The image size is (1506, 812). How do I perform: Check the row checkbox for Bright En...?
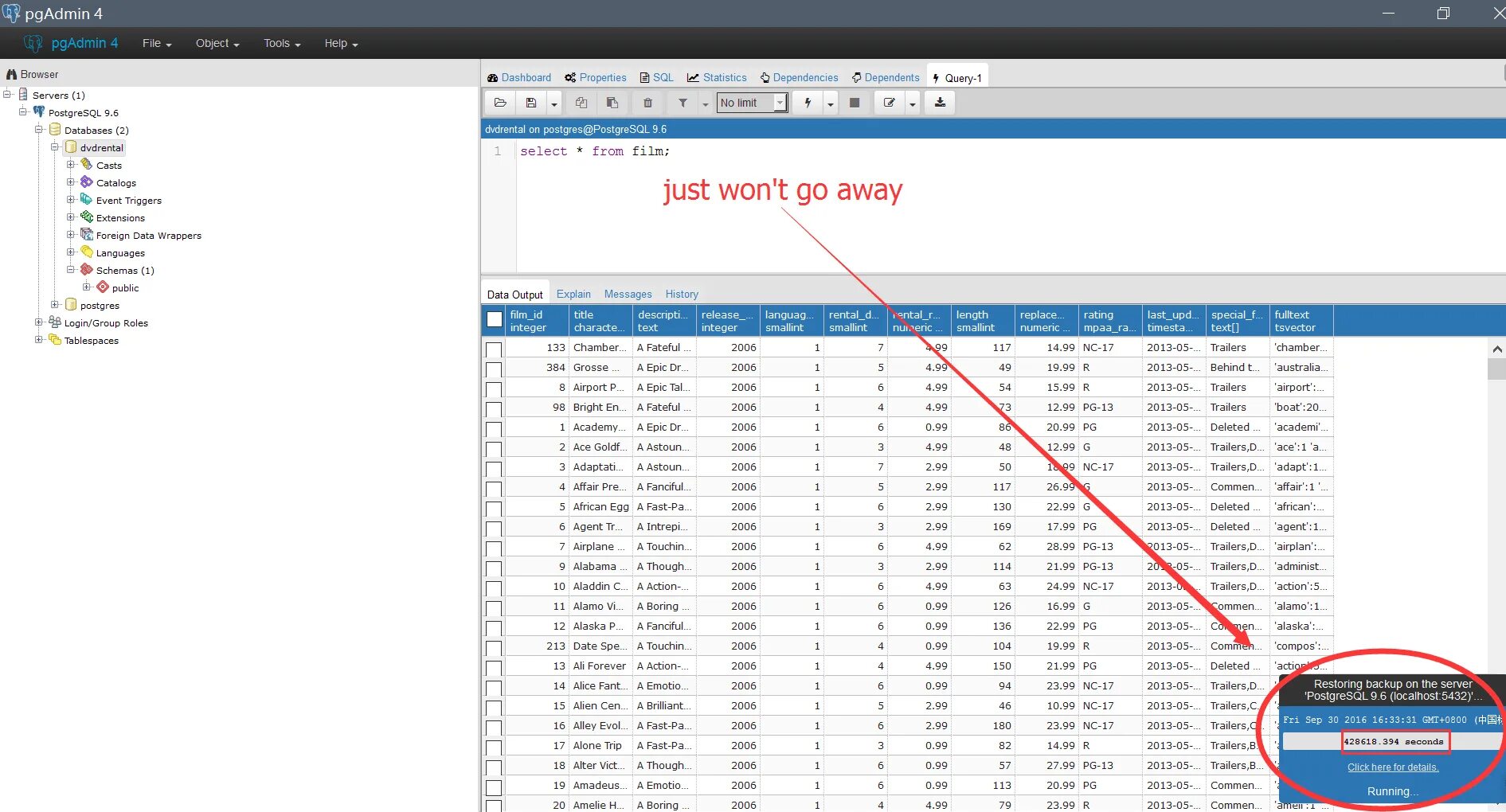tap(494, 409)
